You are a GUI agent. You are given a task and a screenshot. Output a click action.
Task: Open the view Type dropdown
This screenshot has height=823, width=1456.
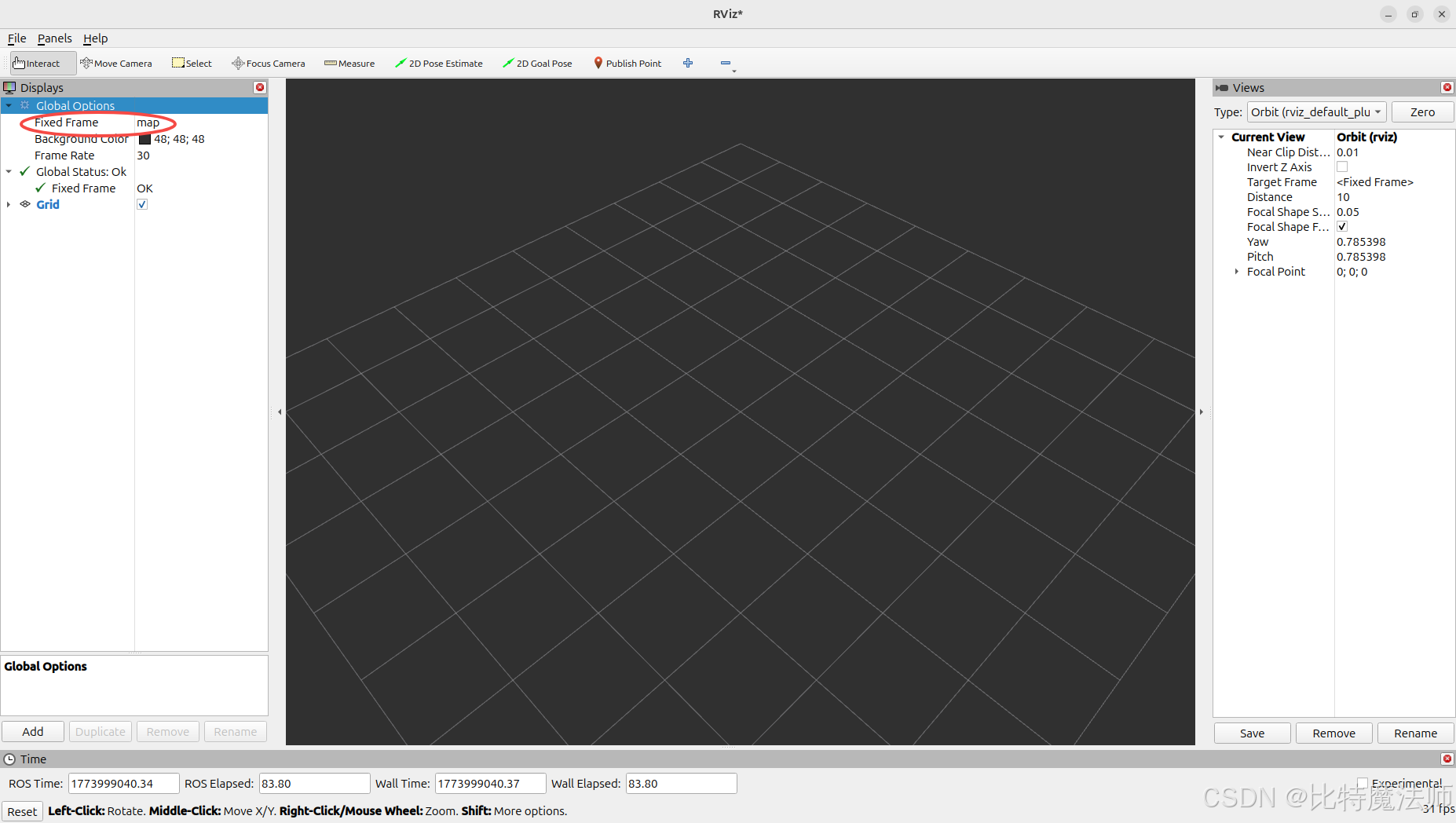(1316, 112)
